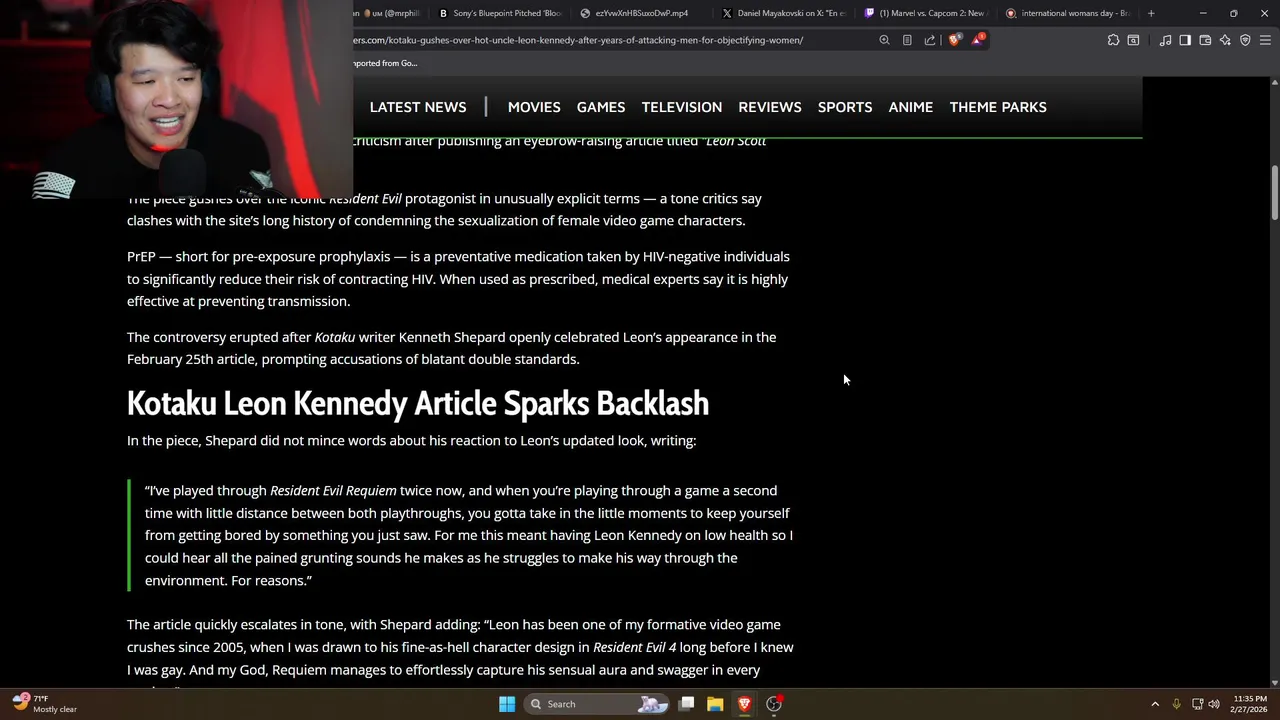Open clock showing 11:35 PM in taskbar

(1249, 704)
